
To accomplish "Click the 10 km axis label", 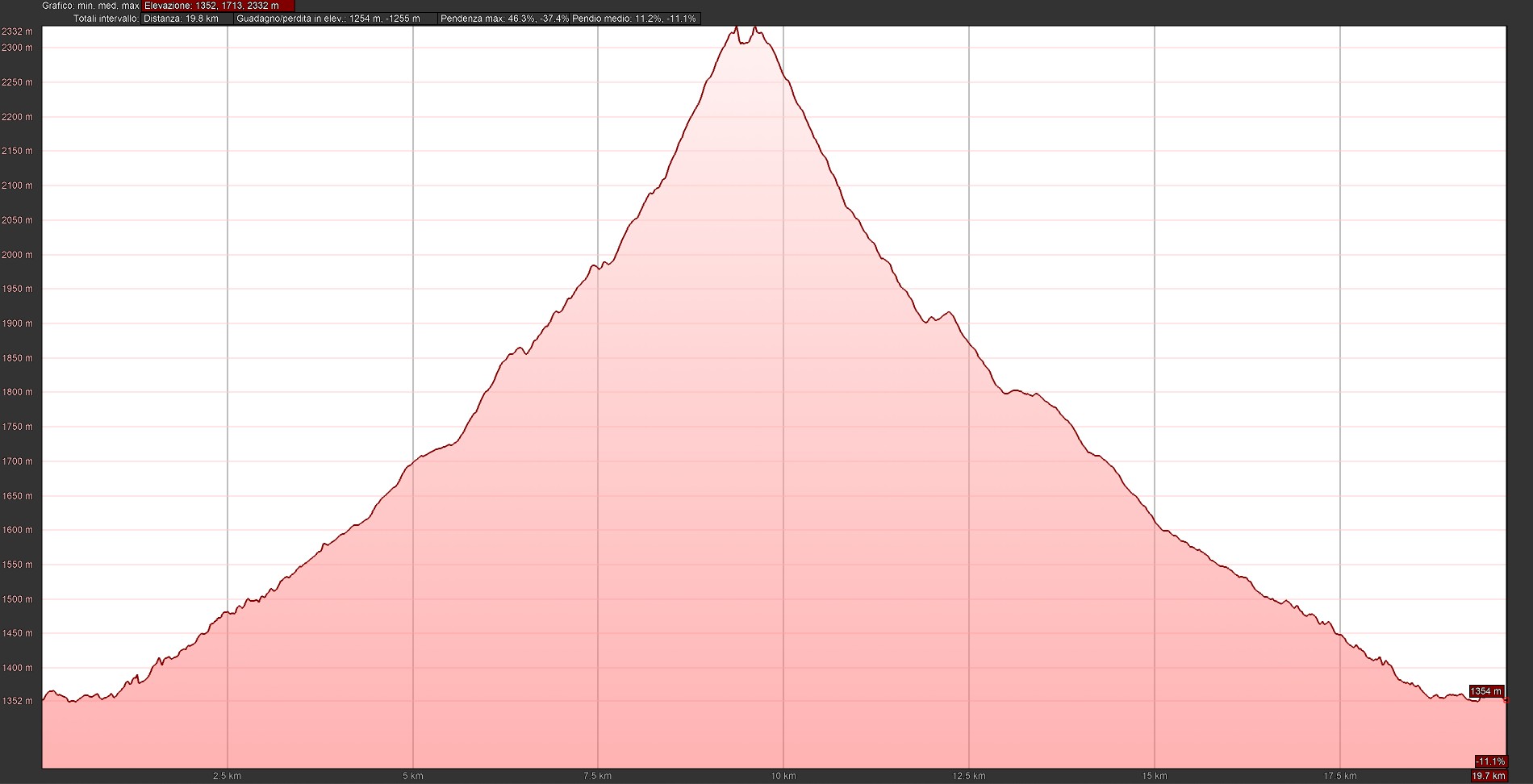I will pyautogui.click(x=783, y=776).
